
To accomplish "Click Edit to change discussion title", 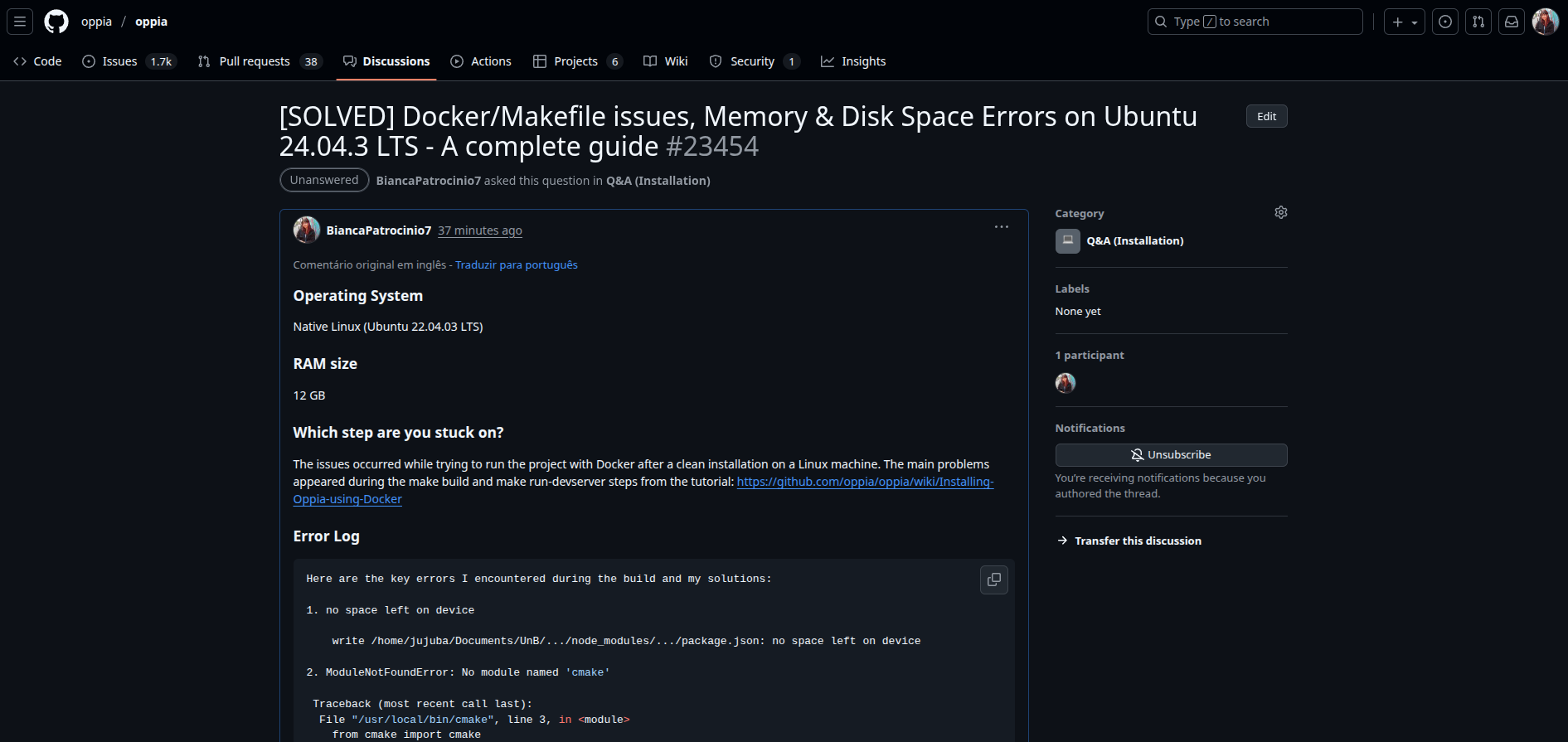I will (x=1265, y=117).
